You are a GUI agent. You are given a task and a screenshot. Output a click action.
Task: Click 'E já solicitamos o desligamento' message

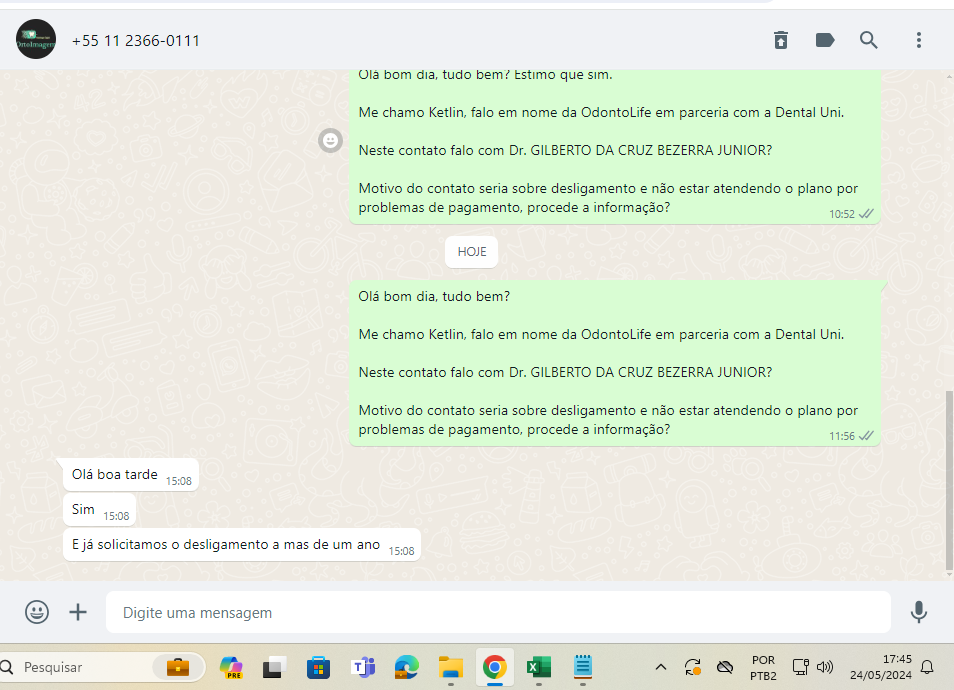[x=242, y=545]
